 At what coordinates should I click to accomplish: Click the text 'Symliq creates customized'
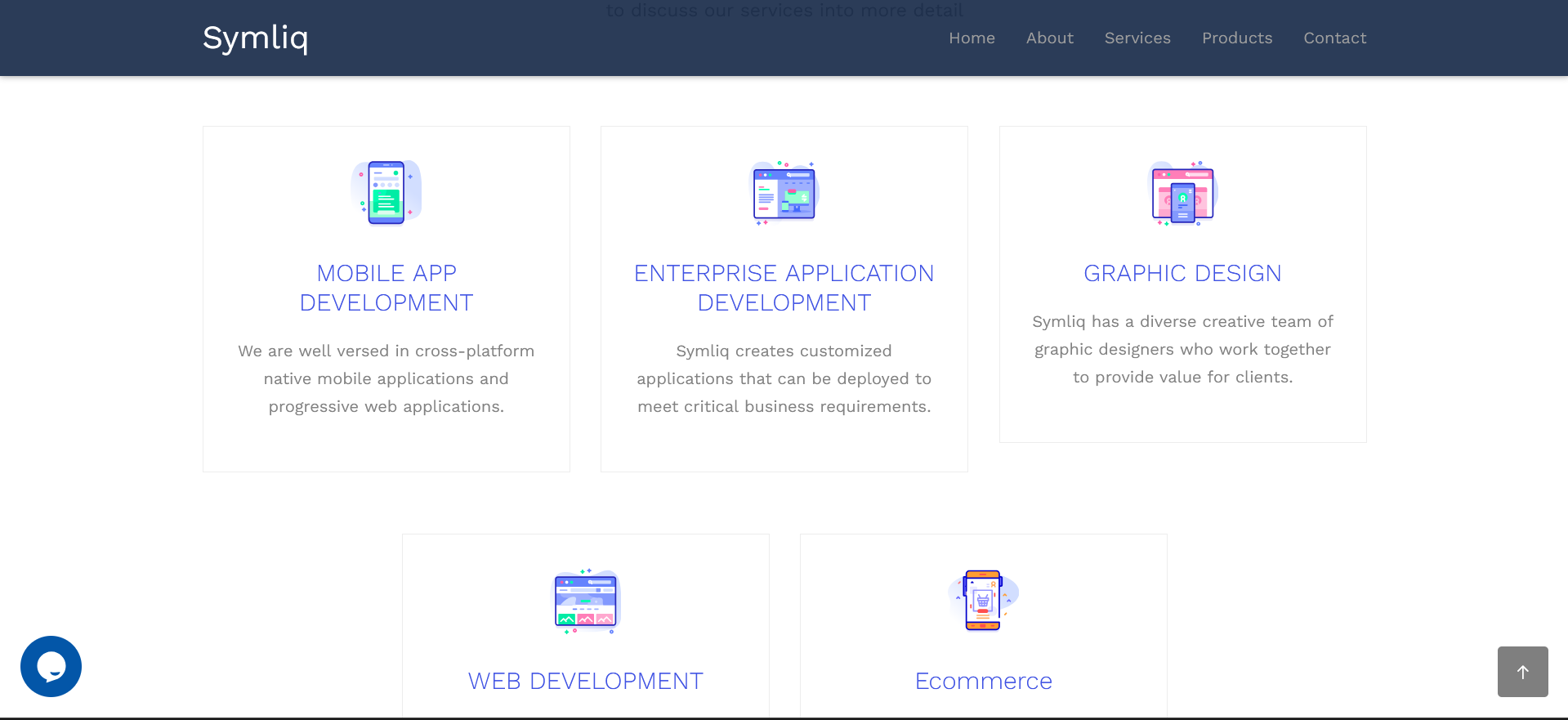tap(784, 351)
